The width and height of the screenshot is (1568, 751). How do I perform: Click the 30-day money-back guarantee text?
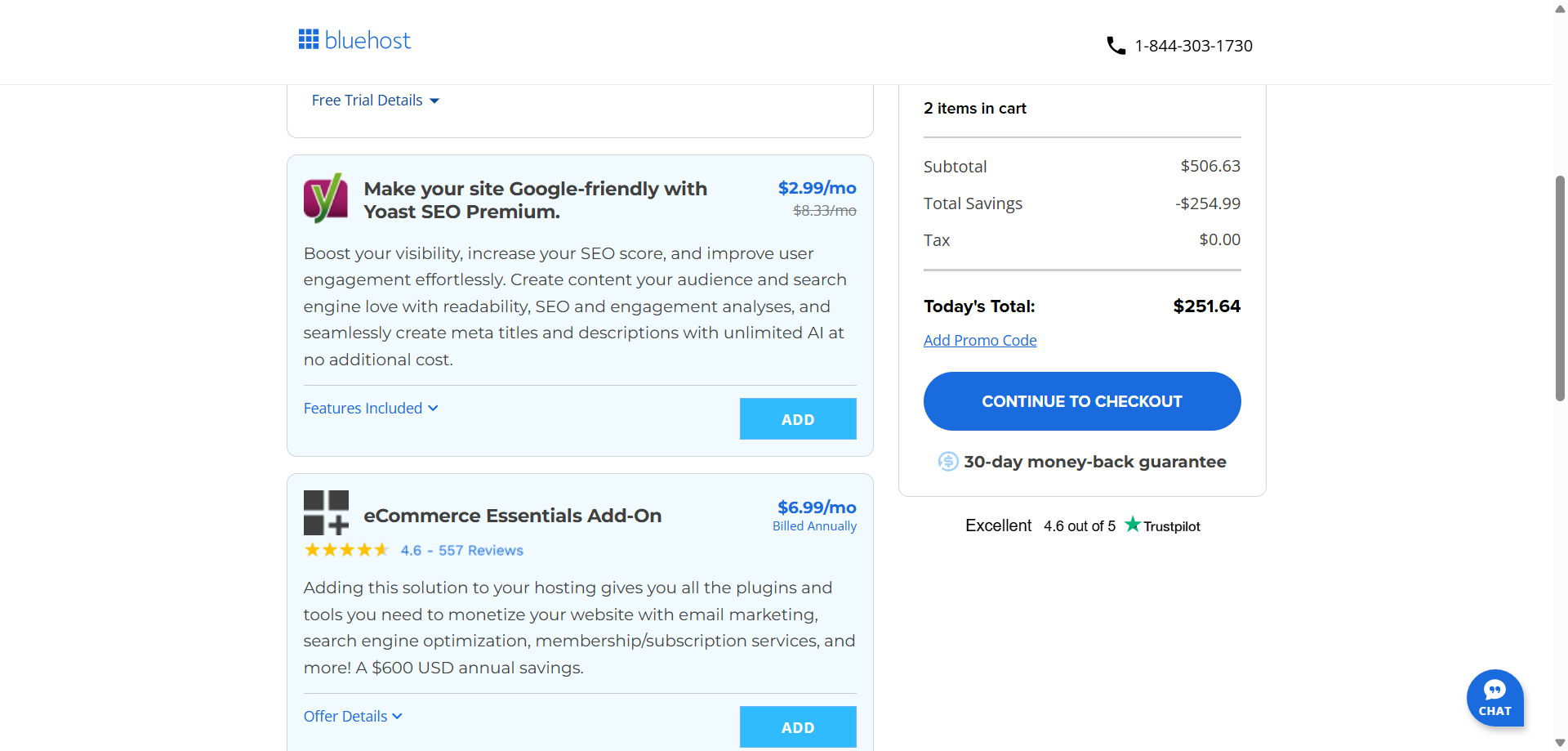pos(1095,462)
